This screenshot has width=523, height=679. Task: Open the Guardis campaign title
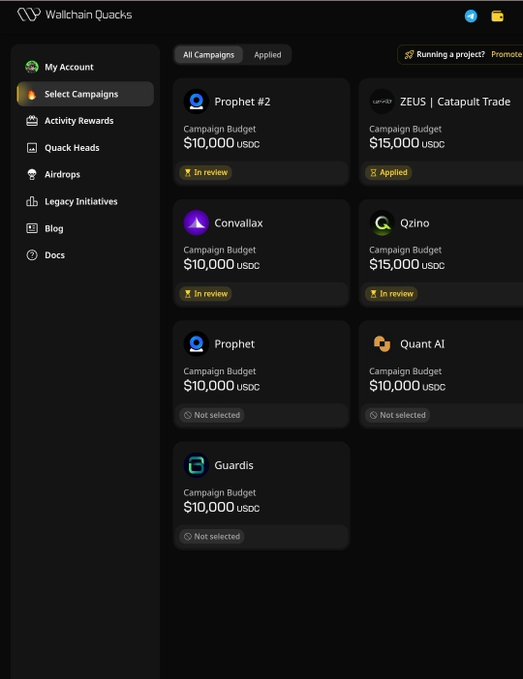click(x=234, y=466)
